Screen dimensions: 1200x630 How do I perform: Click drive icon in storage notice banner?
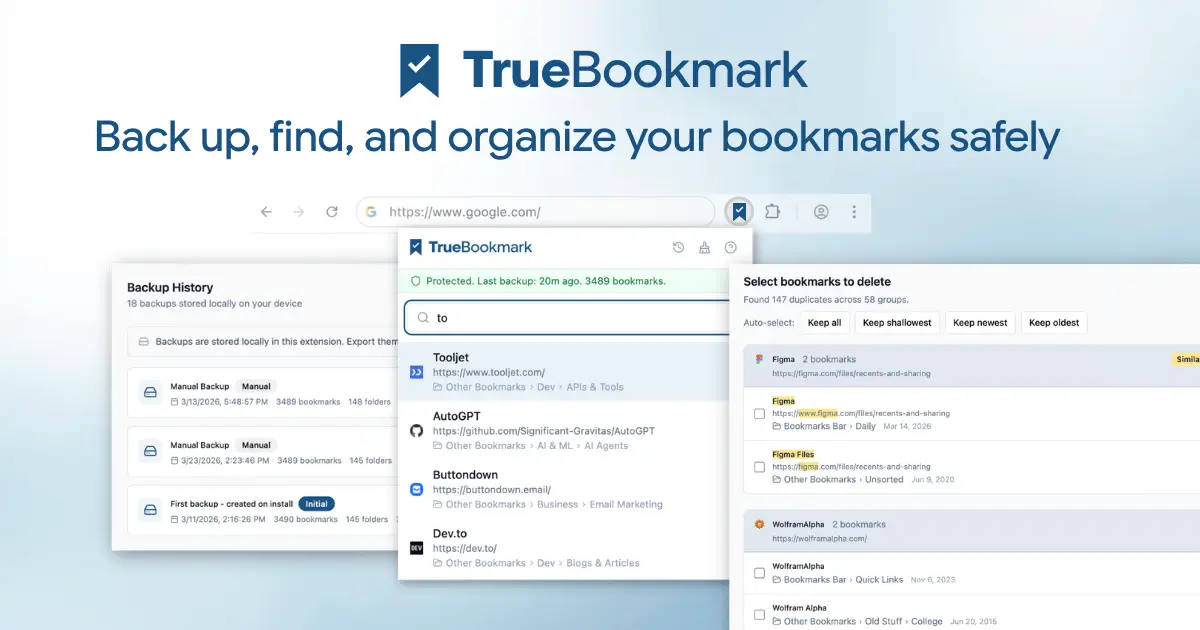coord(144,341)
